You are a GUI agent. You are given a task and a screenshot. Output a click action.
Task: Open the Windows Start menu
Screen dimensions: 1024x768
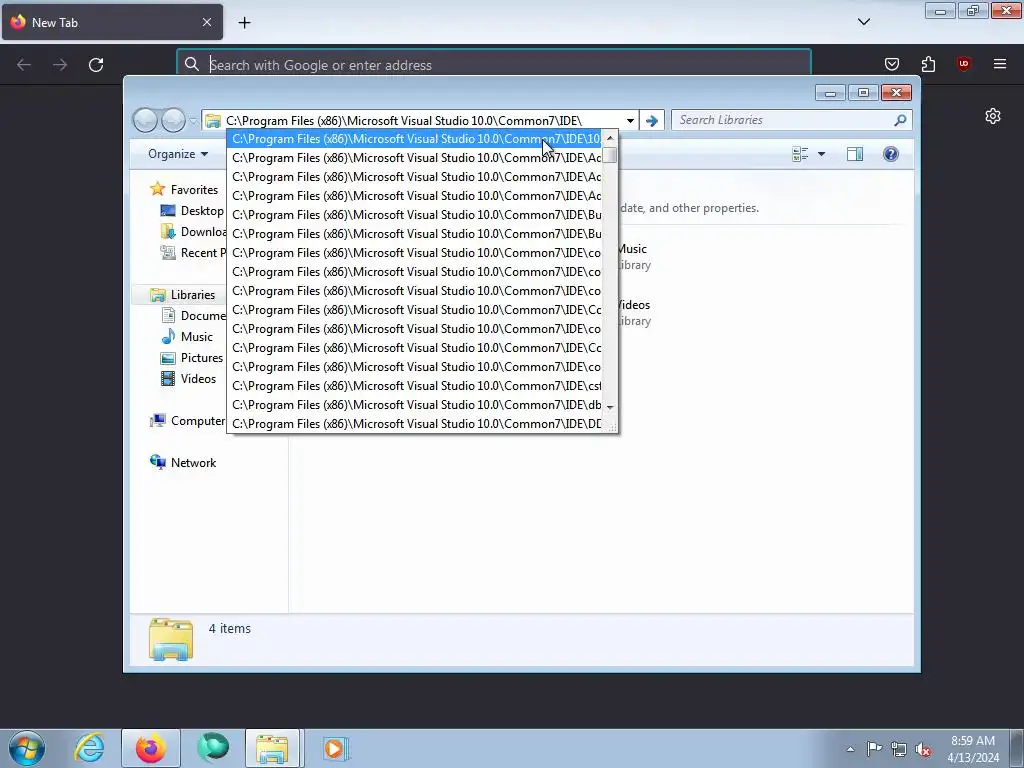[27, 748]
